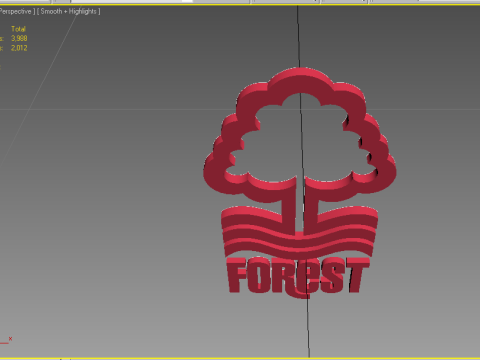Click the "Total" statistics heading

(18, 29)
